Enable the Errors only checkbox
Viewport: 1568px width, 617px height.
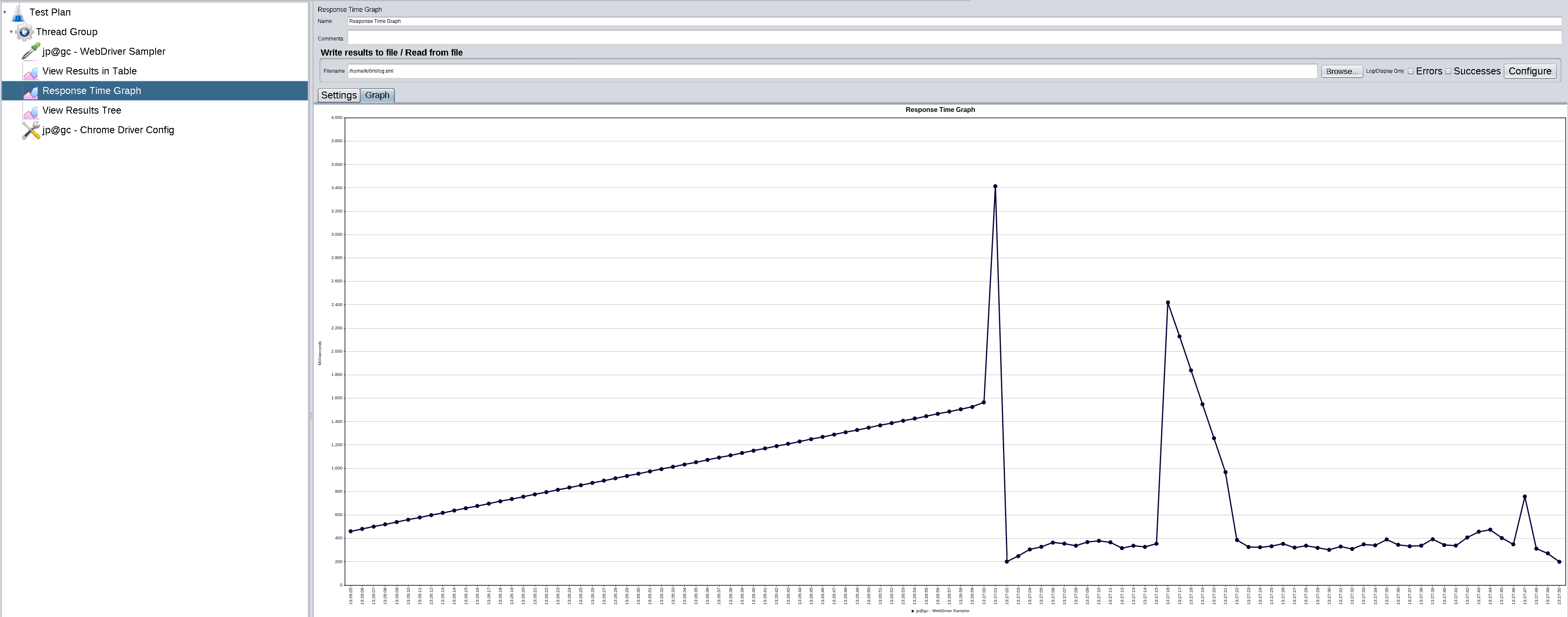tap(1410, 71)
